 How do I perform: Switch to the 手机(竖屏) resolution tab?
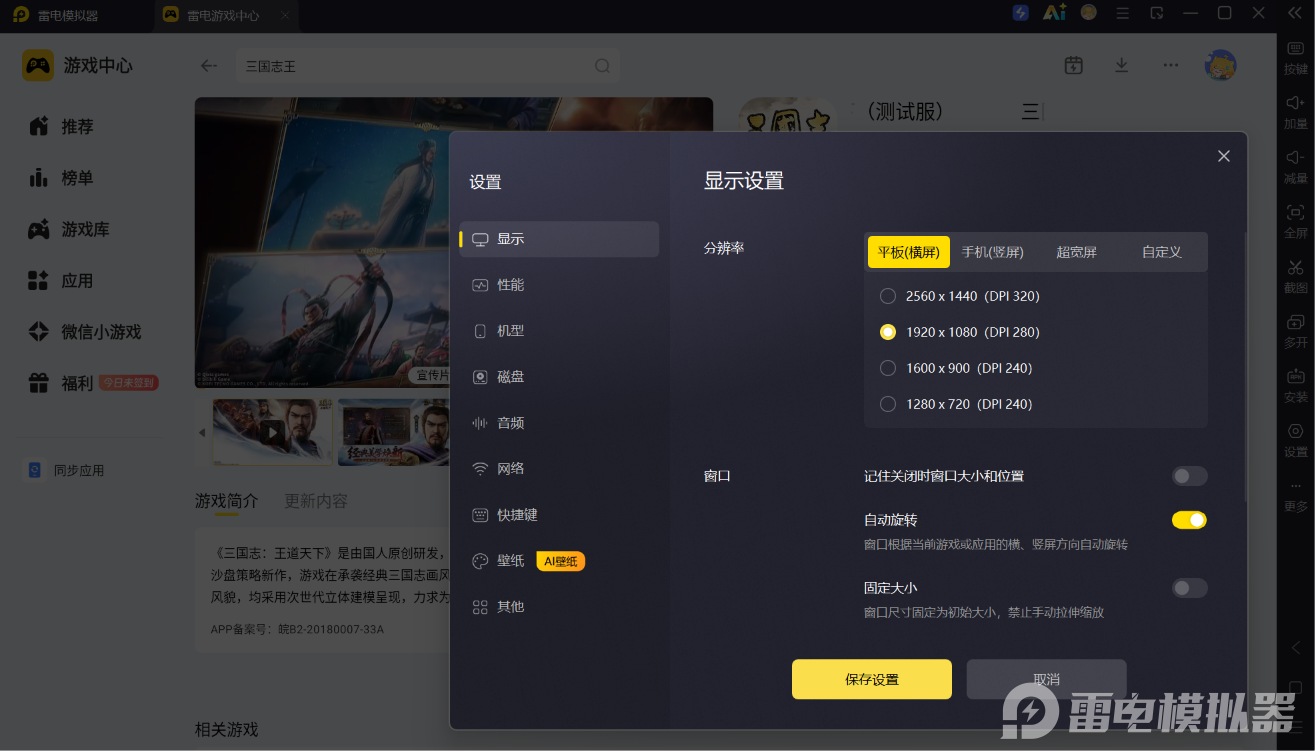click(993, 252)
